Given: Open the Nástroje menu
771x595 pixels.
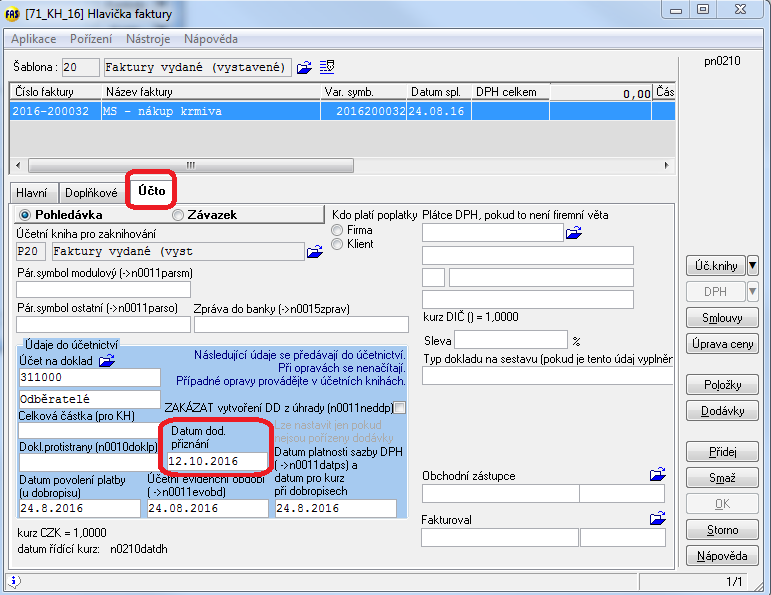Looking at the screenshot, I should (148, 39).
